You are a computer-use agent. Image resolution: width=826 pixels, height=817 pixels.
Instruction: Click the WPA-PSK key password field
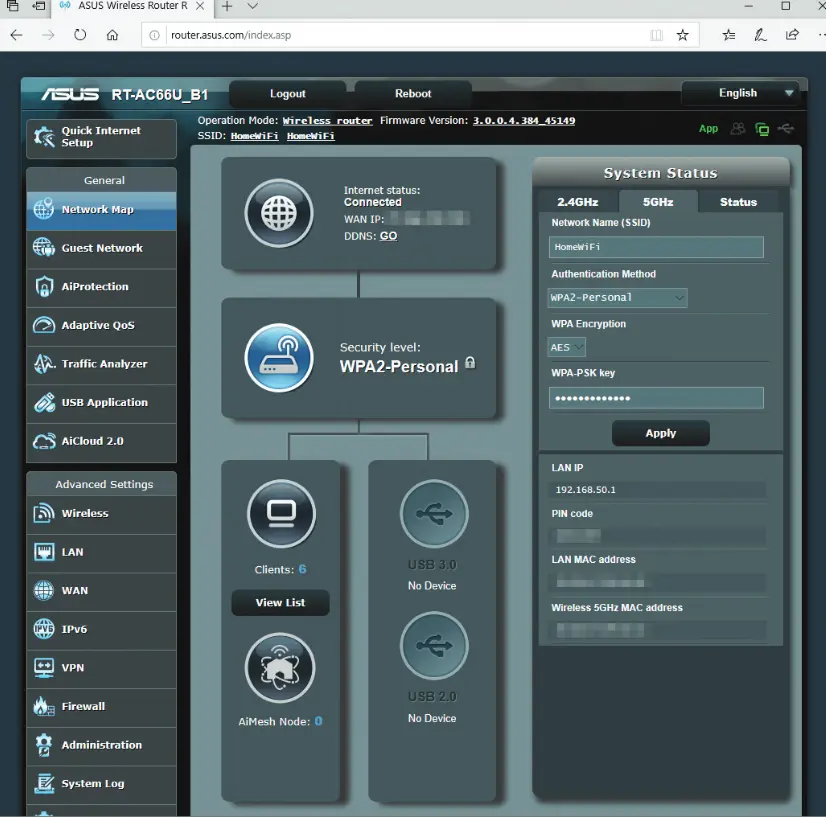[x=656, y=398]
